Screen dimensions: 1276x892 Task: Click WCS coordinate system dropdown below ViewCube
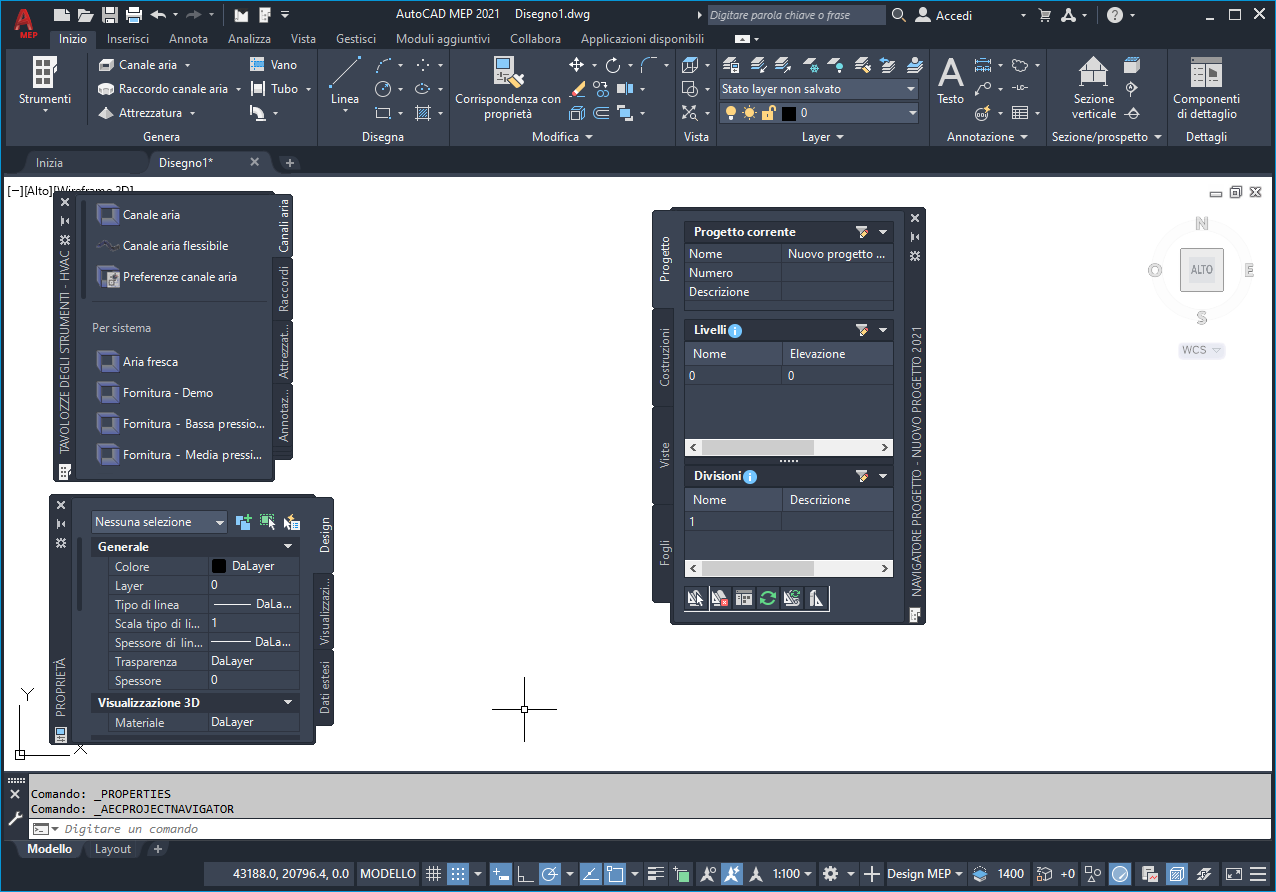point(1202,350)
